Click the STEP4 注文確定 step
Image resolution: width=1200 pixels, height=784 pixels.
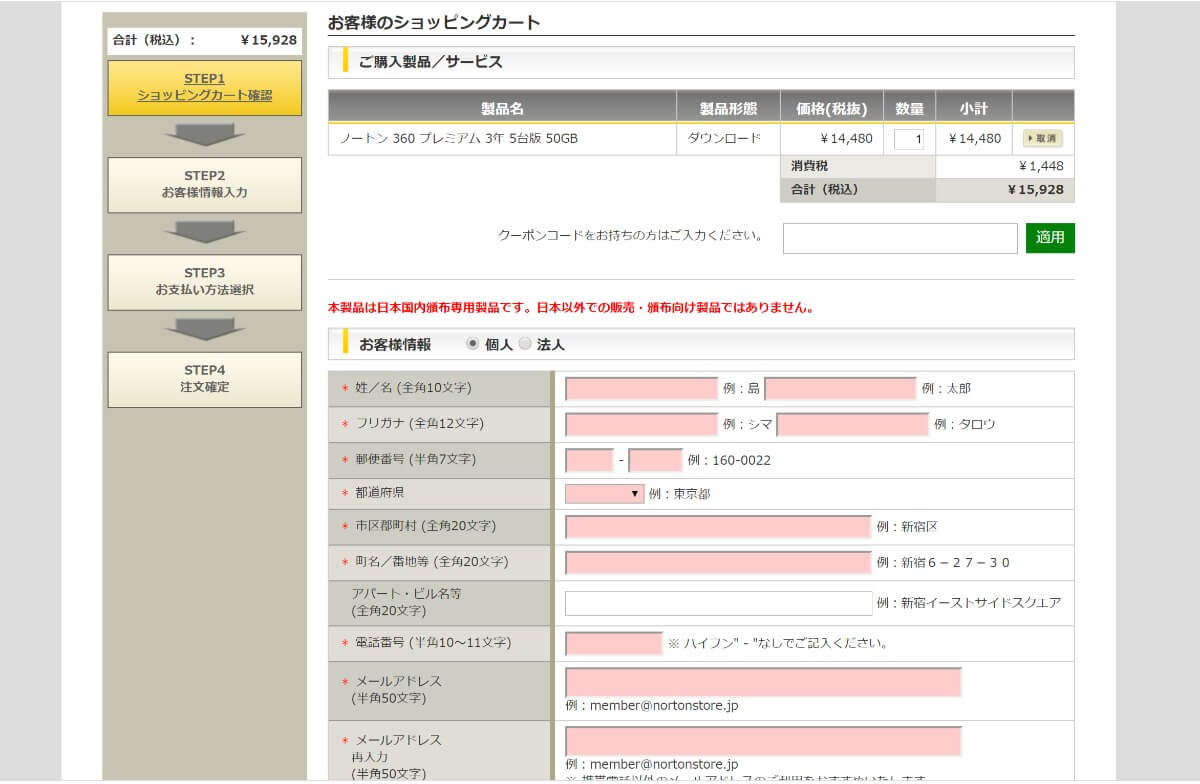coord(205,379)
